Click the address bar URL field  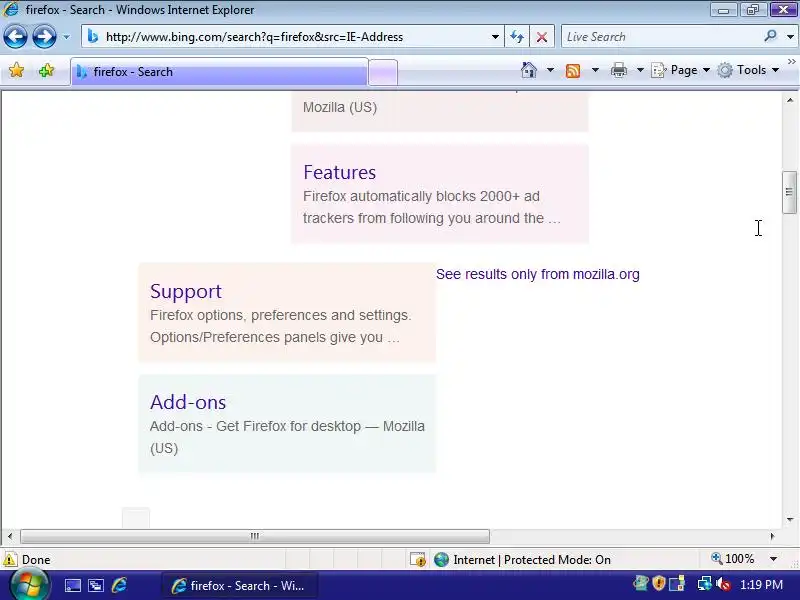[x=293, y=37]
